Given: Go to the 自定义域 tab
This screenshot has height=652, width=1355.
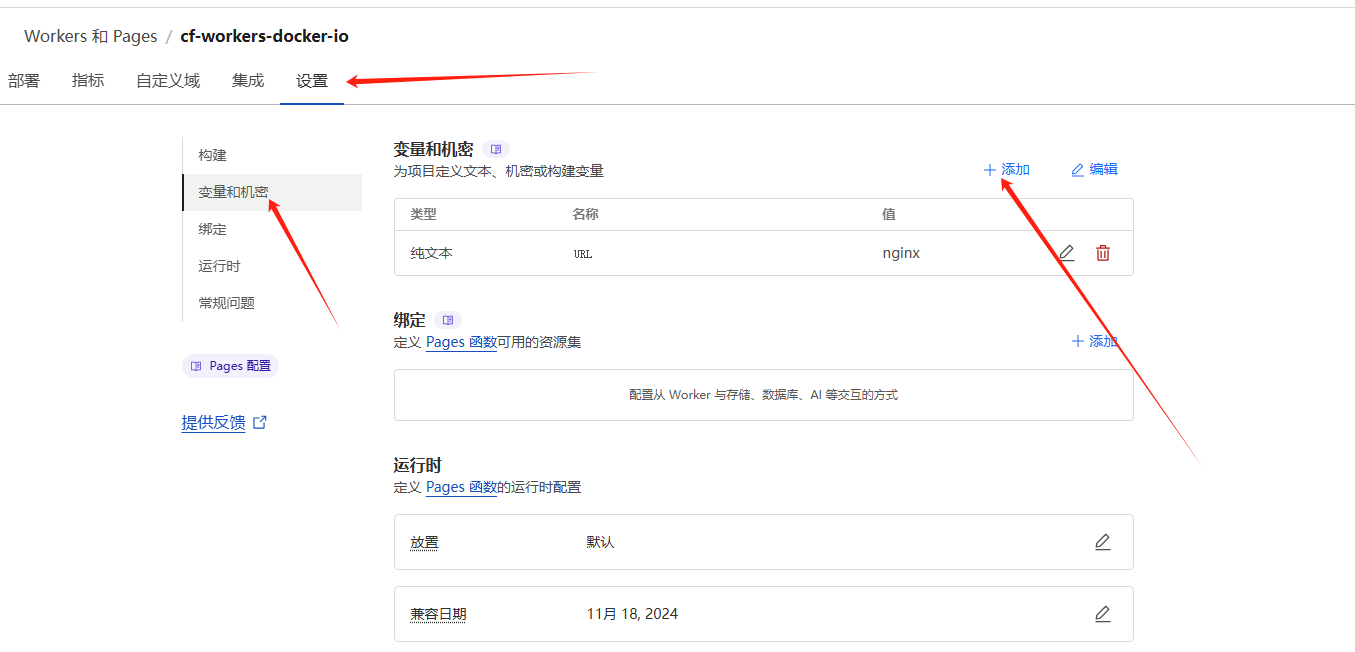Looking at the screenshot, I should [168, 81].
